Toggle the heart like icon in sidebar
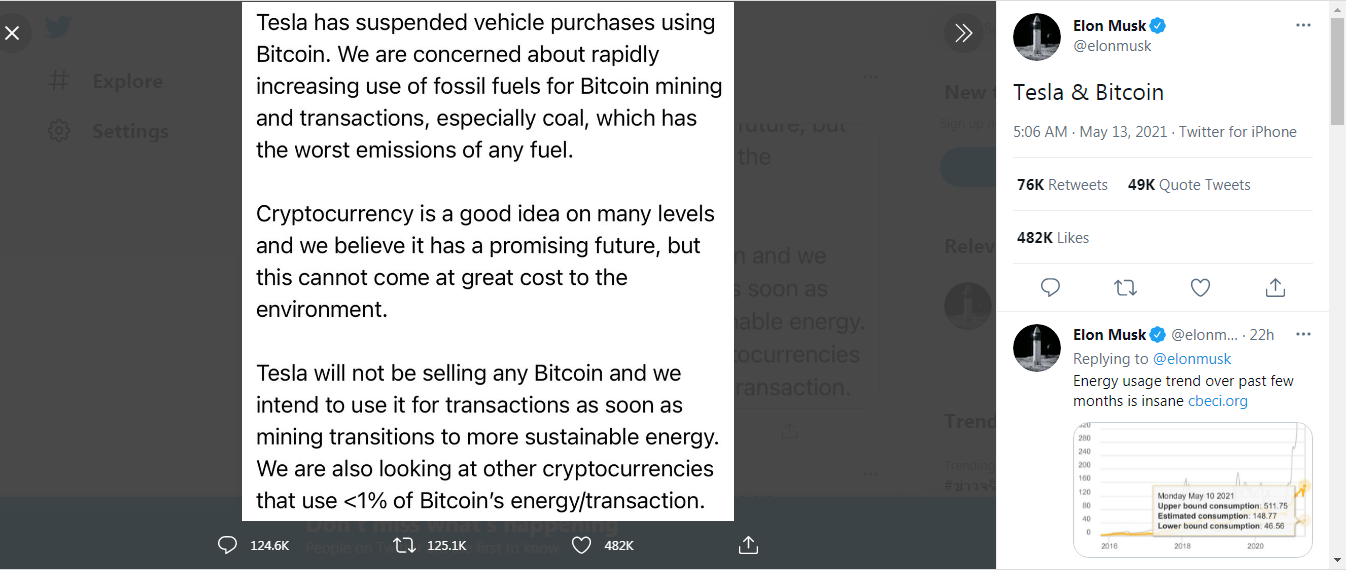This screenshot has height=572, width=1346. coord(1201,288)
